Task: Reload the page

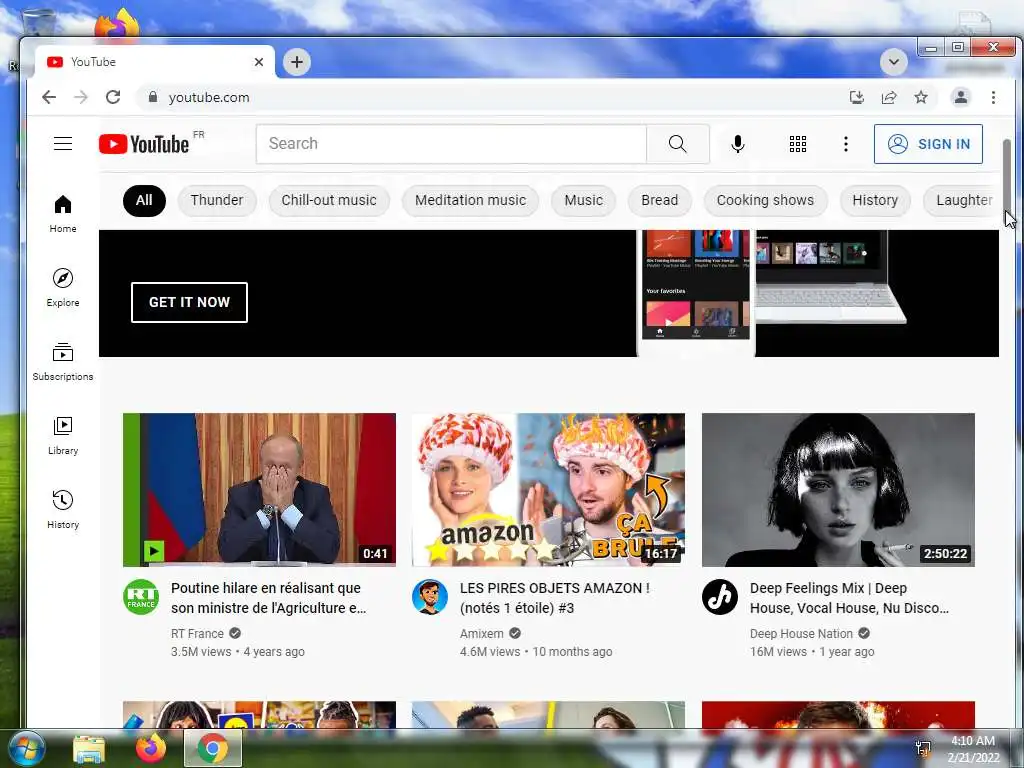Action: tap(113, 97)
